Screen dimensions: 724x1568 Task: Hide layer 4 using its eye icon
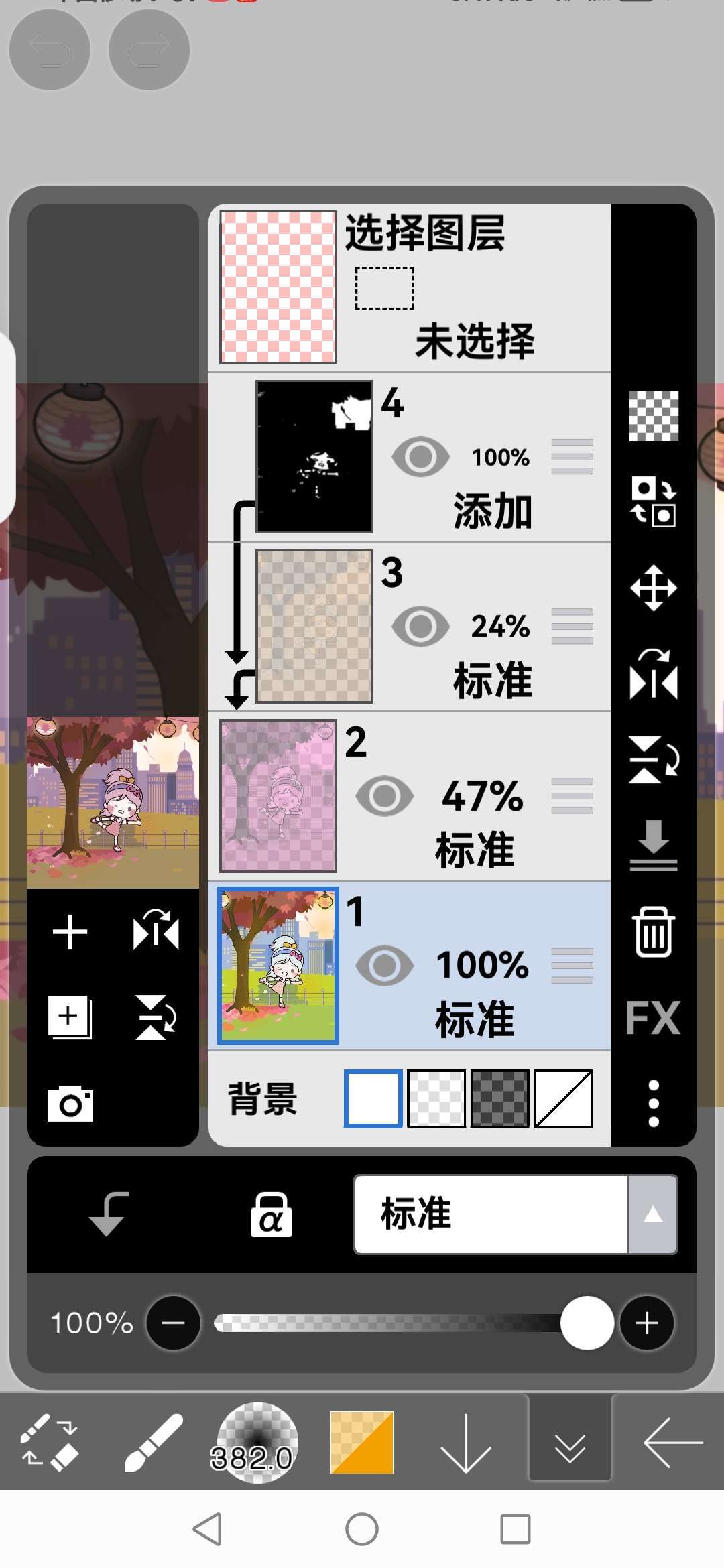[421, 457]
